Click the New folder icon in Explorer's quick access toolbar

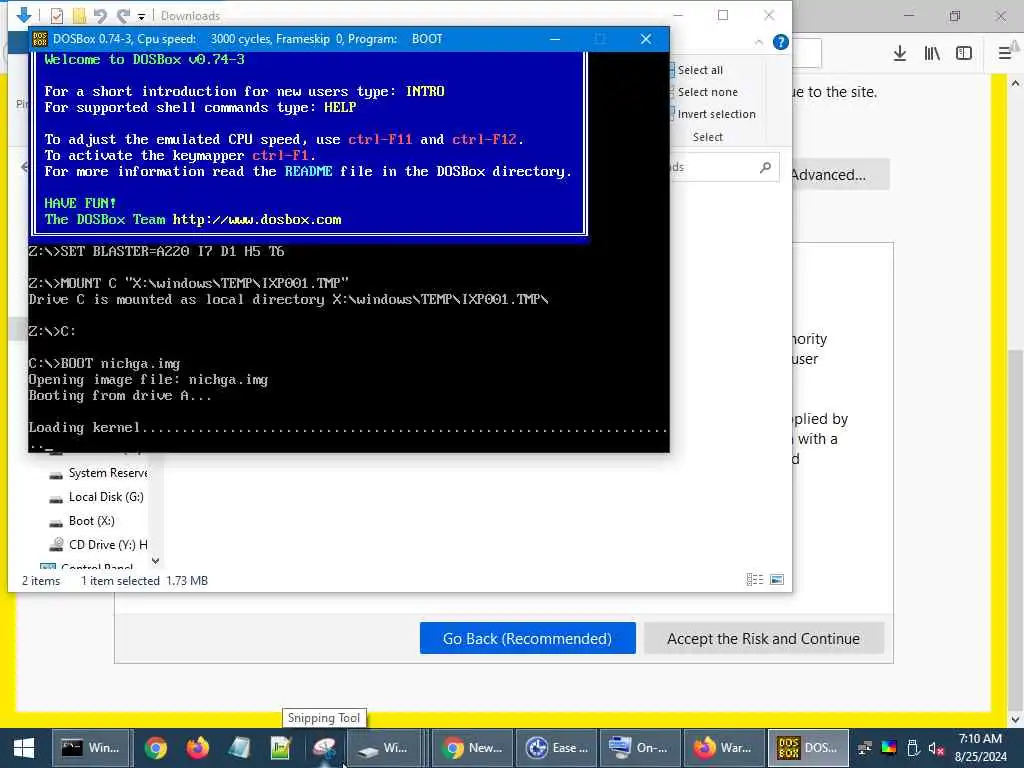[79, 15]
